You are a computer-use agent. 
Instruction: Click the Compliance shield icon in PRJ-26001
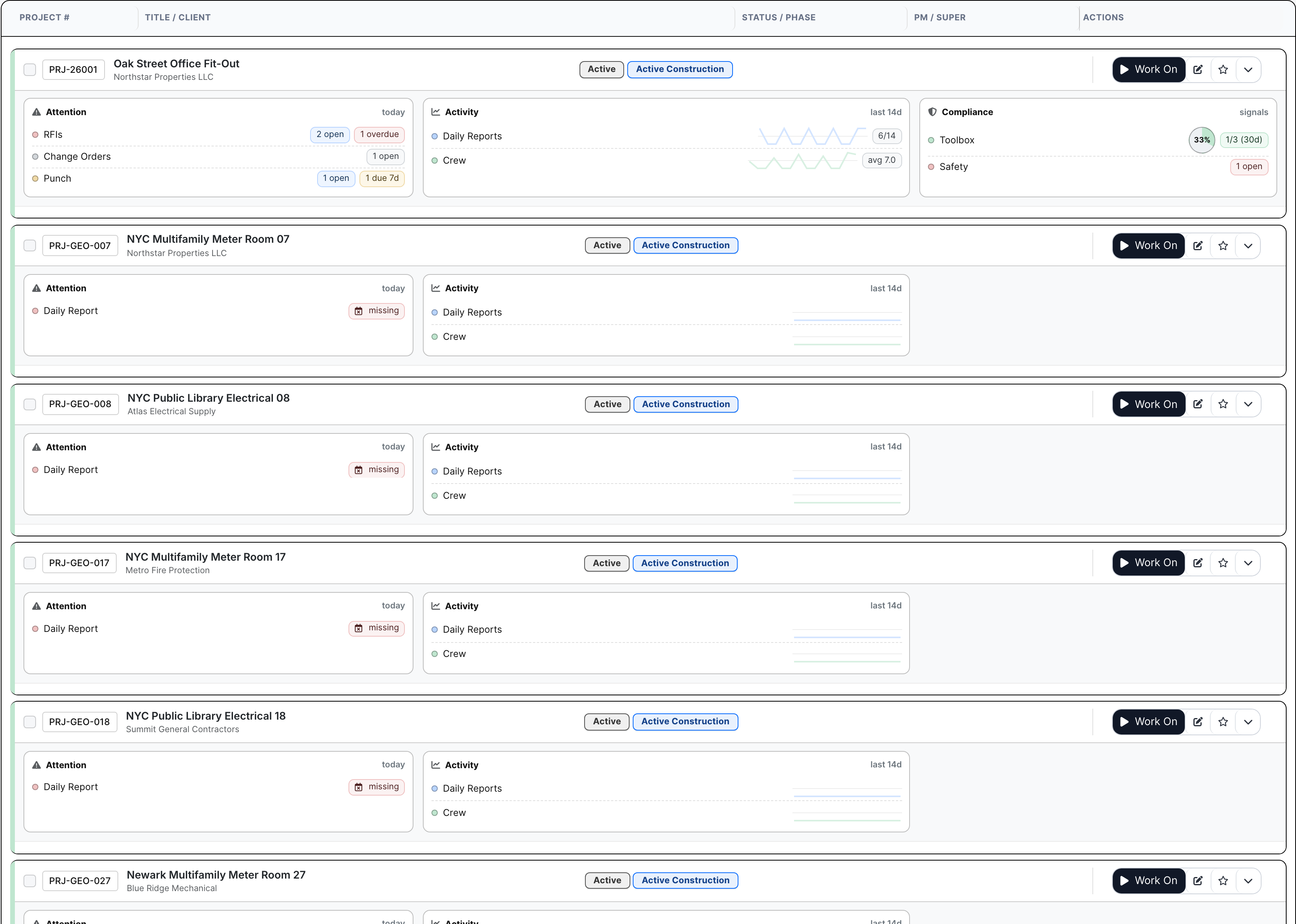[933, 112]
